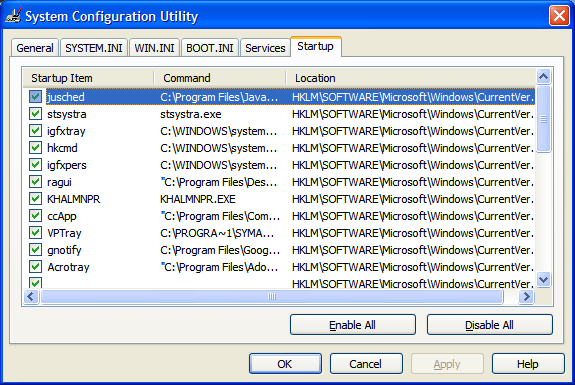
Task: Click the igfxtray item name
Action: 66,131
